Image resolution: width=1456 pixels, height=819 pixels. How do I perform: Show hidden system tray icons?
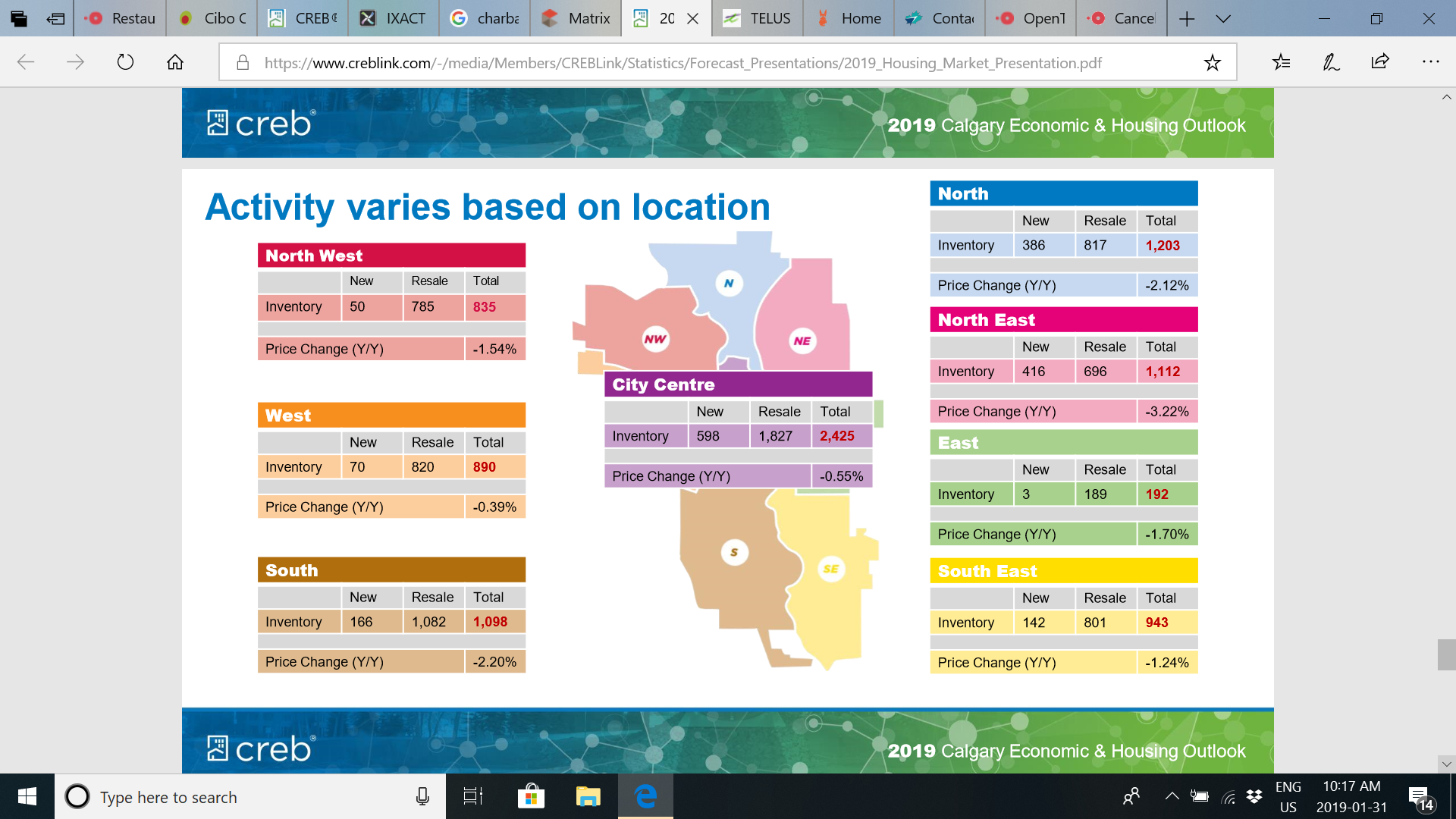pos(1172,796)
